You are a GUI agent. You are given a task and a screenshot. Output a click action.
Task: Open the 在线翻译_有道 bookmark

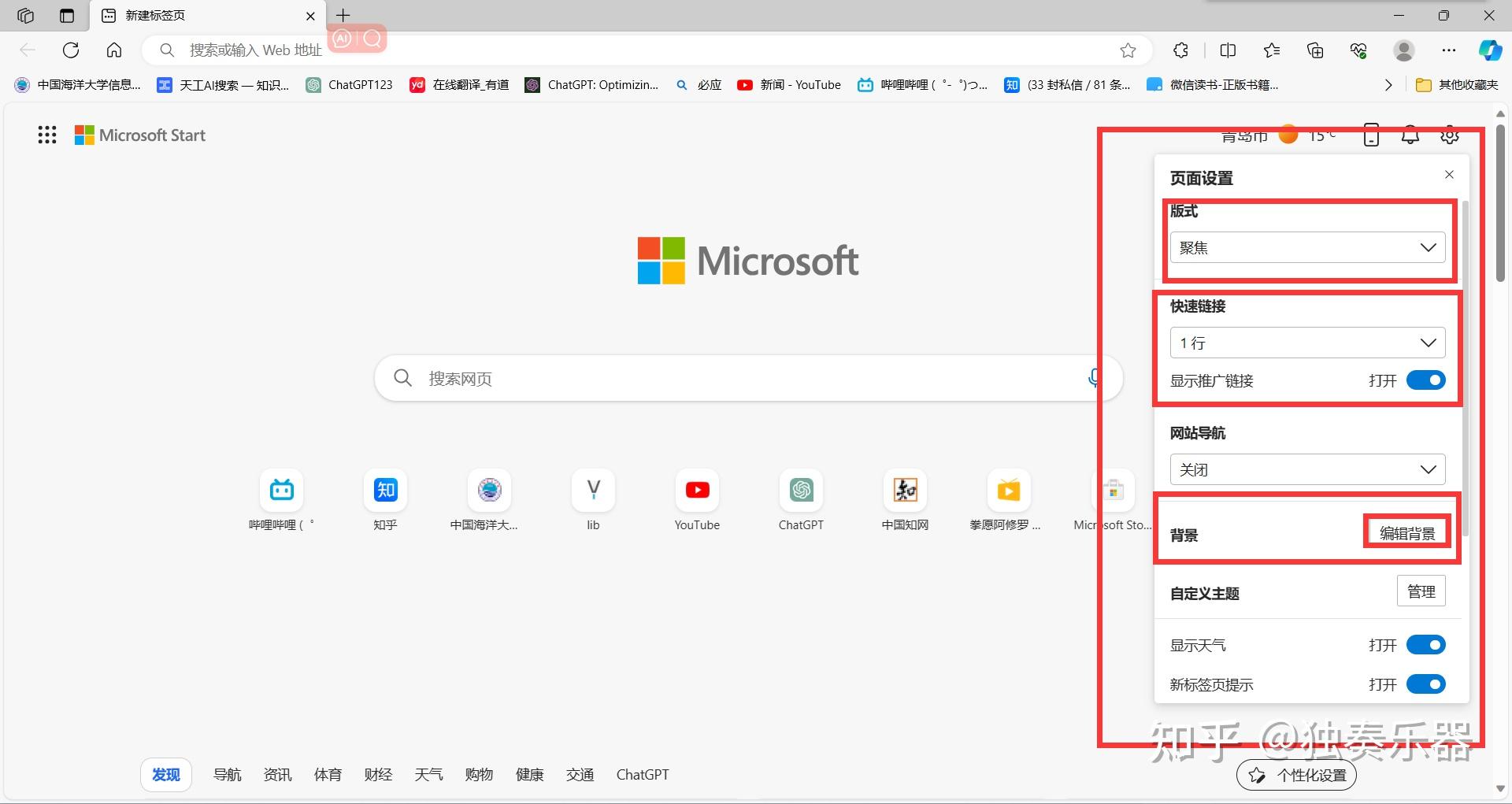pyautogui.click(x=460, y=85)
